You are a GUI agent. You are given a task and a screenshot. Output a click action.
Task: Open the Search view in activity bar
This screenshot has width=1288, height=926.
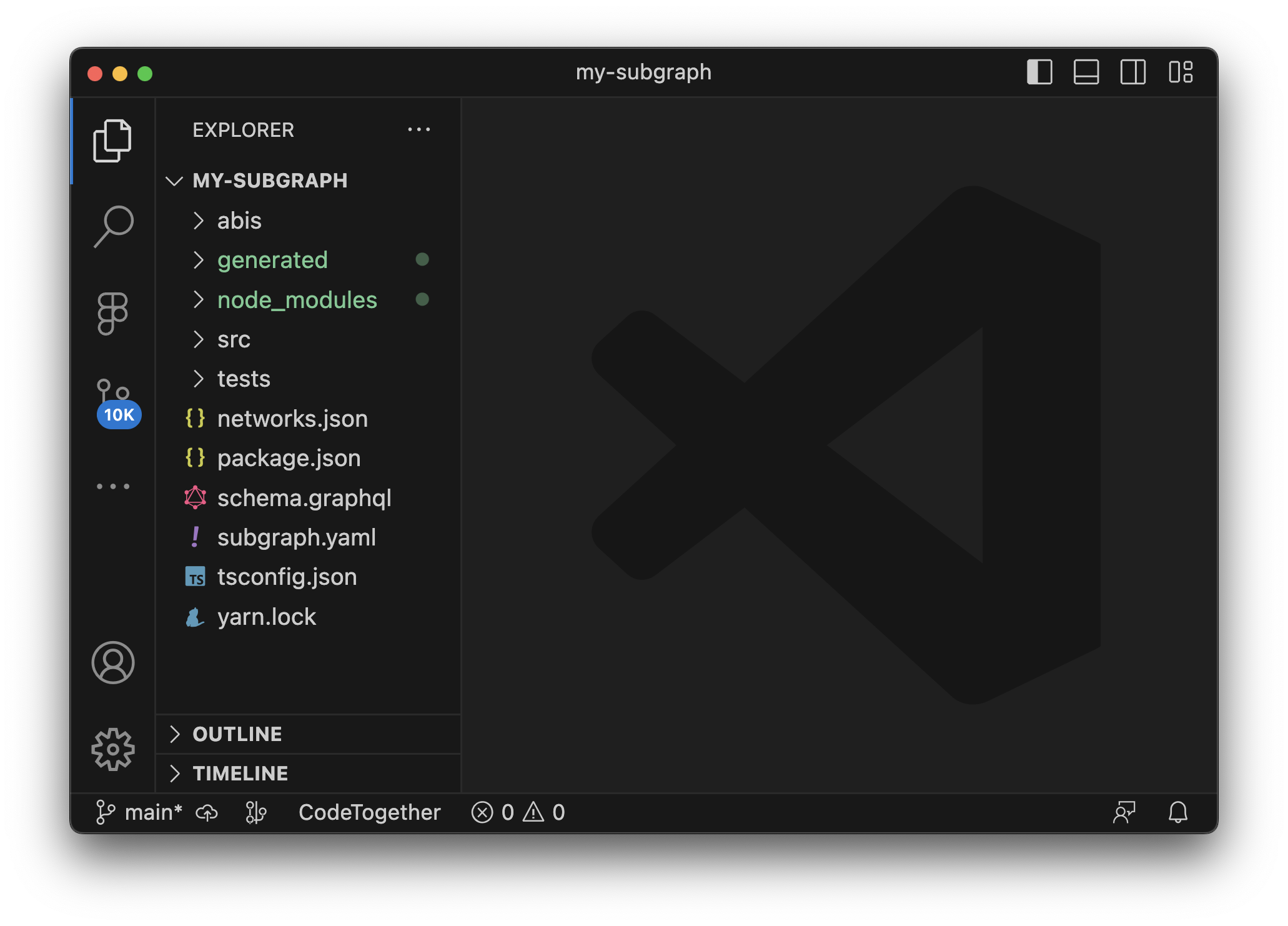point(113,226)
